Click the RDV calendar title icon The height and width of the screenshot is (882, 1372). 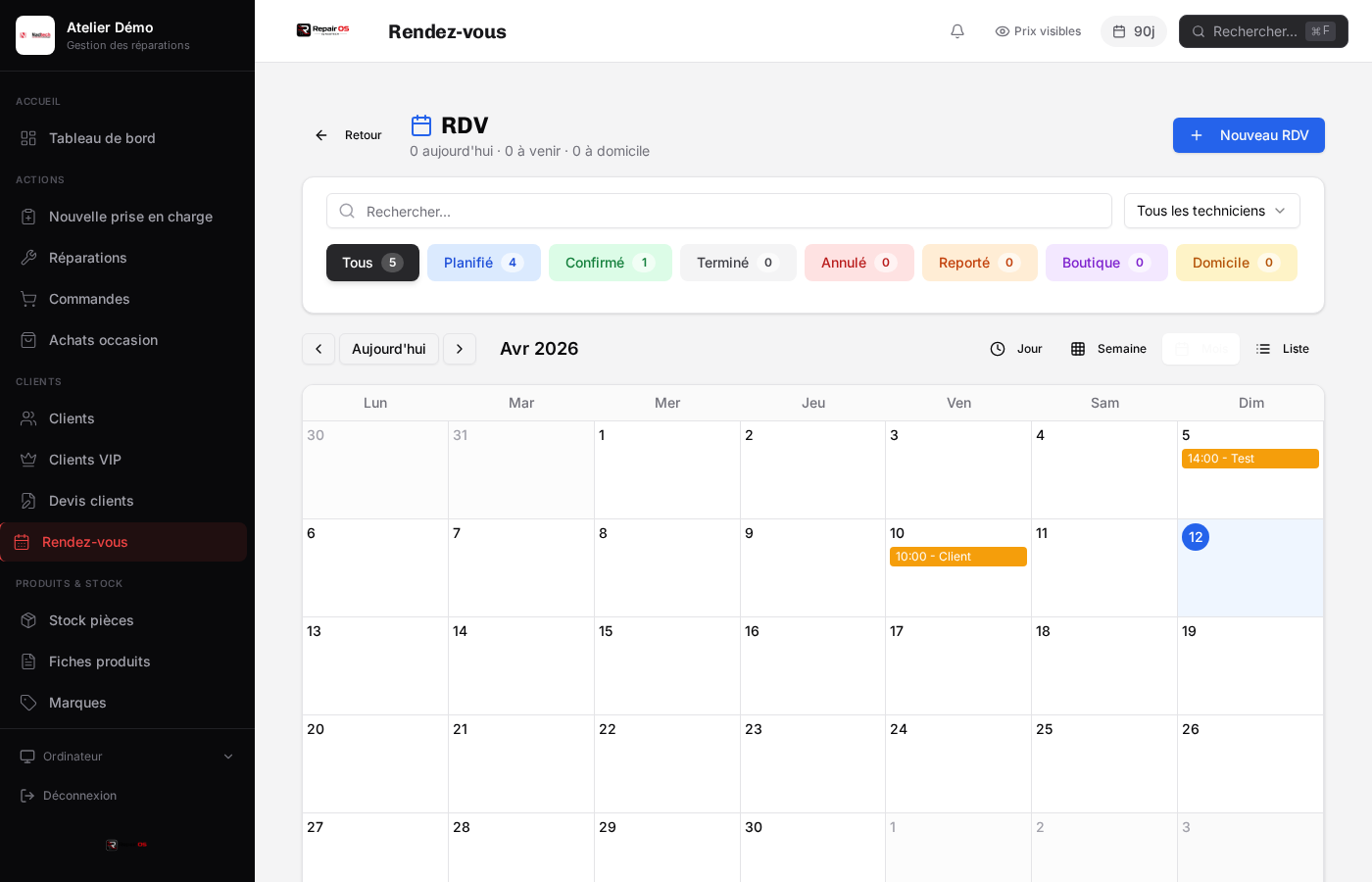pyautogui.click(x=421, y=125)
